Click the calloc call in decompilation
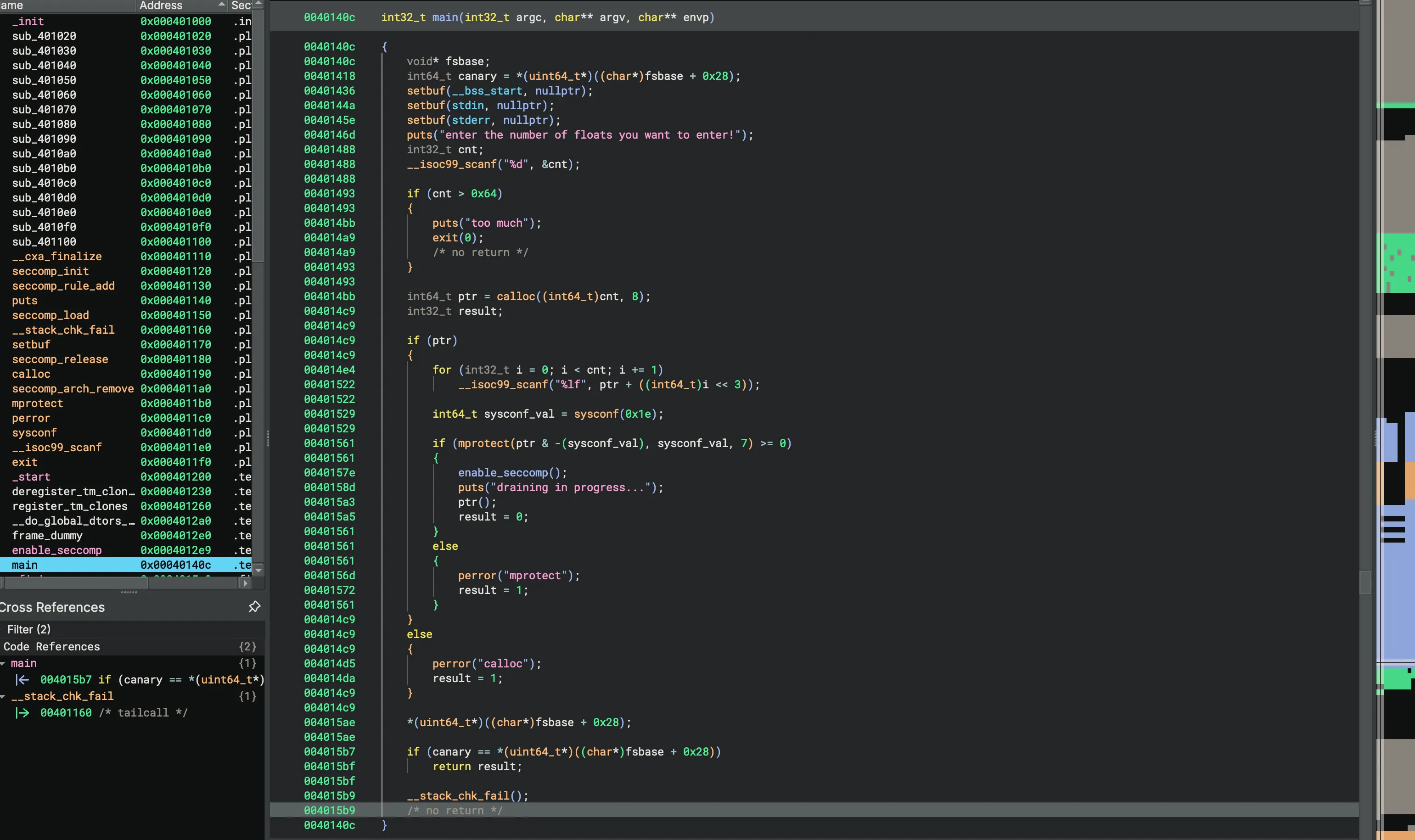This screenshot has width=1415, height=840. (515, 297)
